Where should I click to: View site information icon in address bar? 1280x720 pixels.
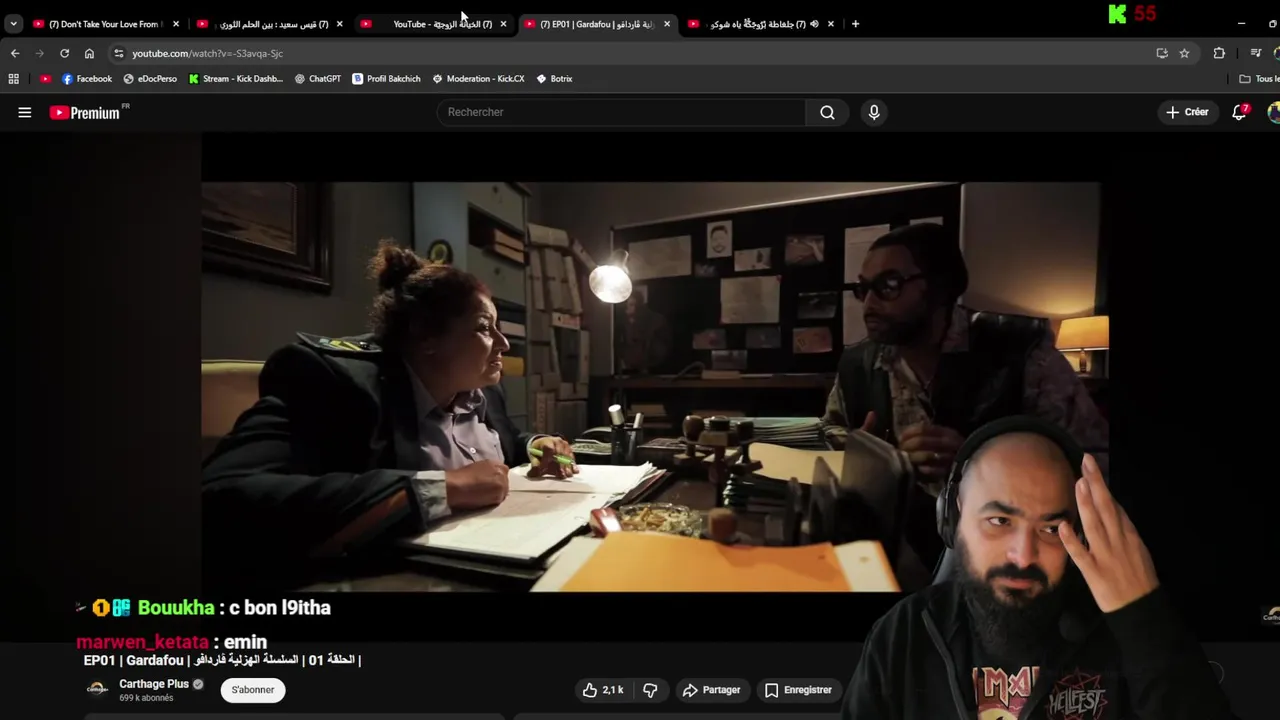click(x=119, y=53)
